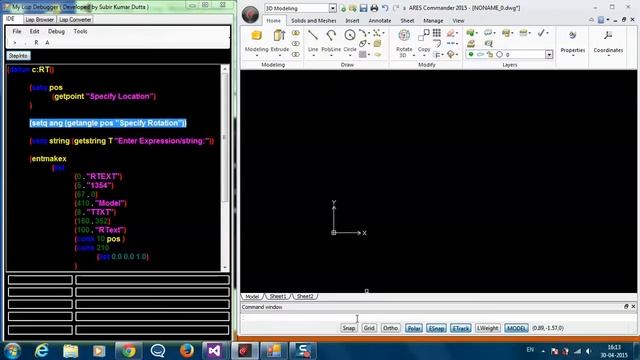640x360 pixels.
Task: Expand the Line tool dropdown arrow
Action: click(x=313, y=56)
